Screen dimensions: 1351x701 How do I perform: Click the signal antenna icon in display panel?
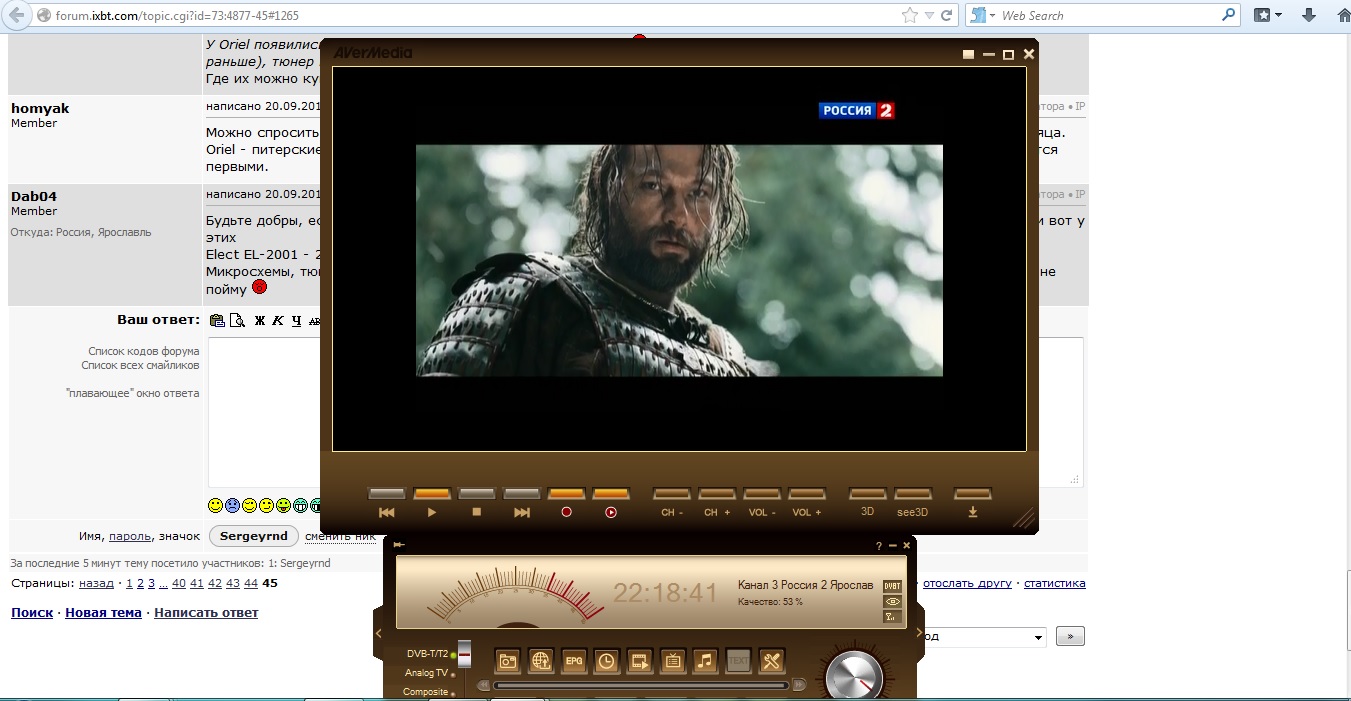pyautogui.click(x=893, y=617)
